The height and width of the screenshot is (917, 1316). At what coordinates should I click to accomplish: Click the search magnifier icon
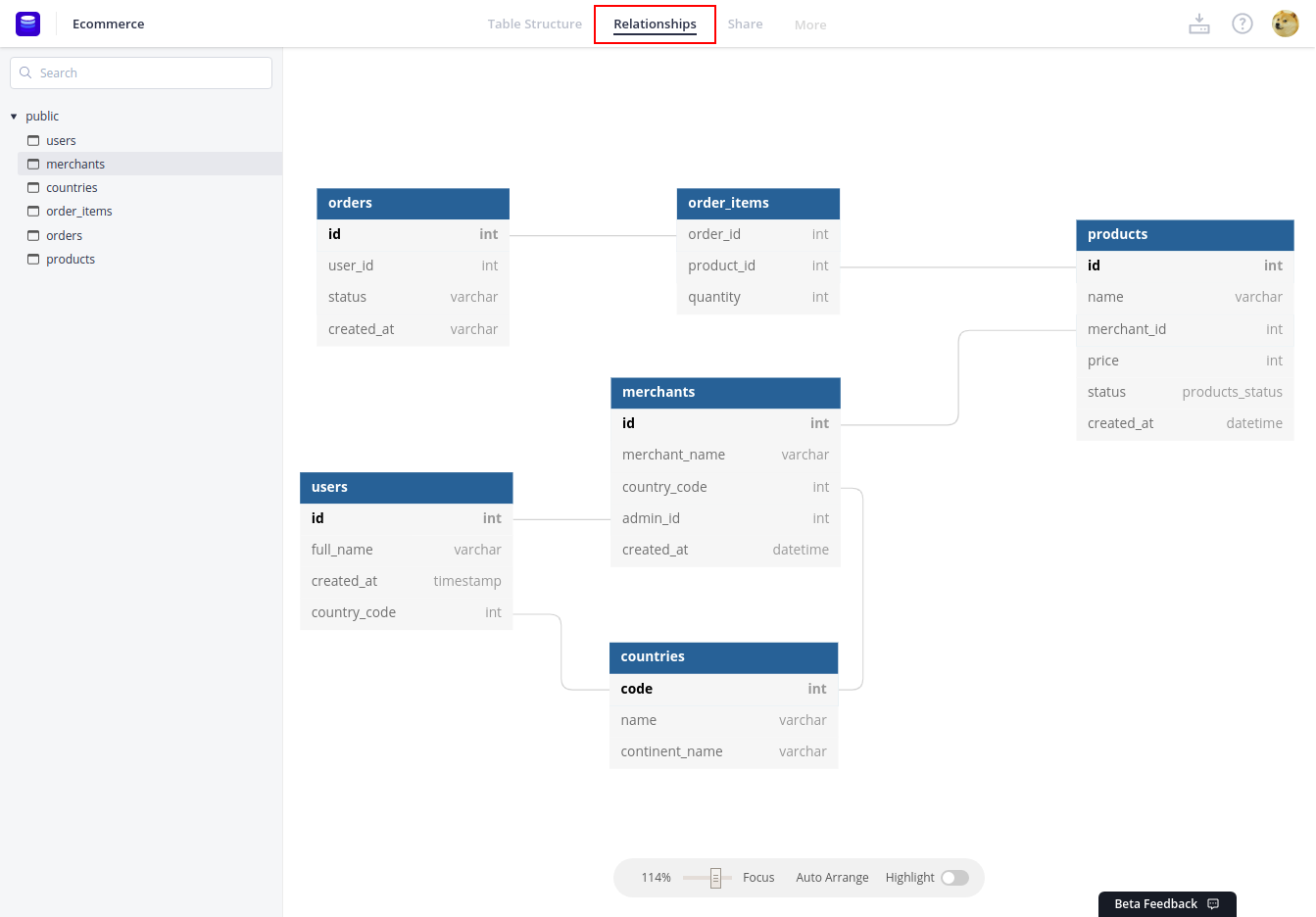click(25, 72)
